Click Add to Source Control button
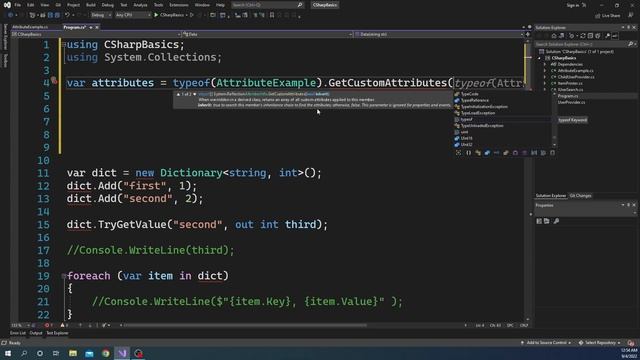The width and height of the screenshot is (640, 360). (x=546, y=343)
